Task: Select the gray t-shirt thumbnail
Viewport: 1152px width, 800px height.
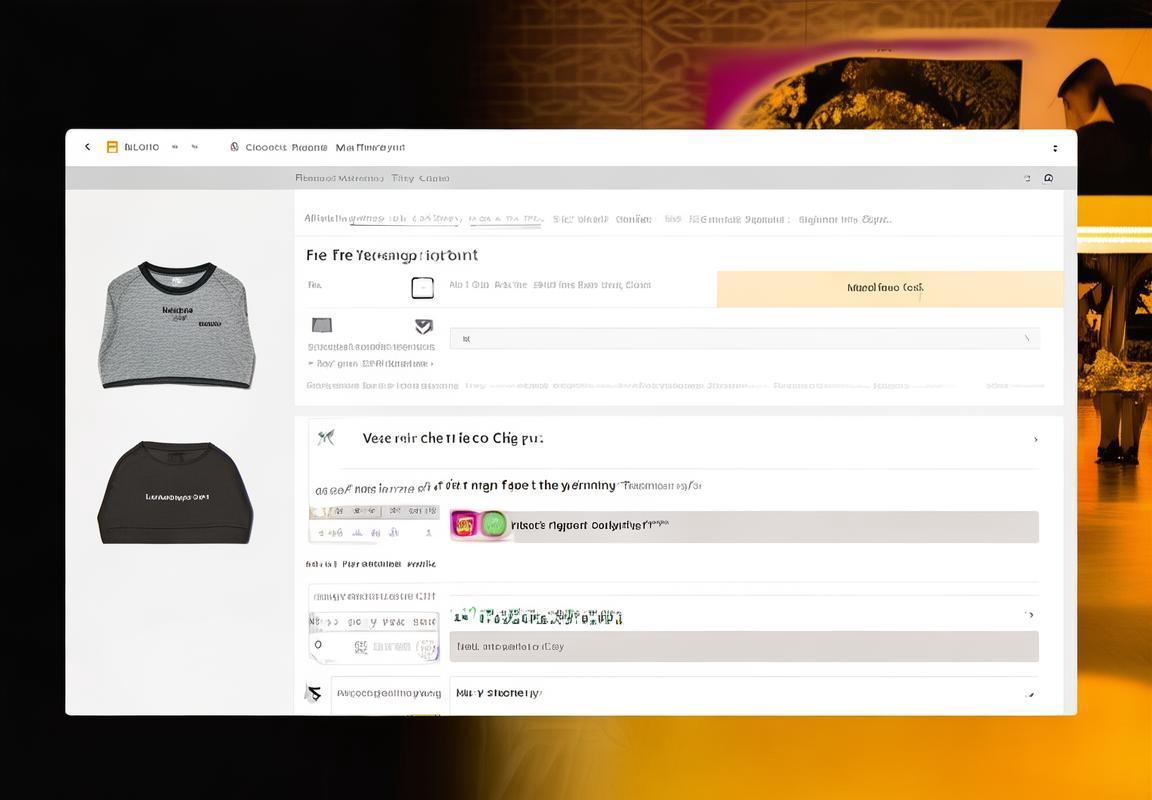Action: tap(176, 325)
